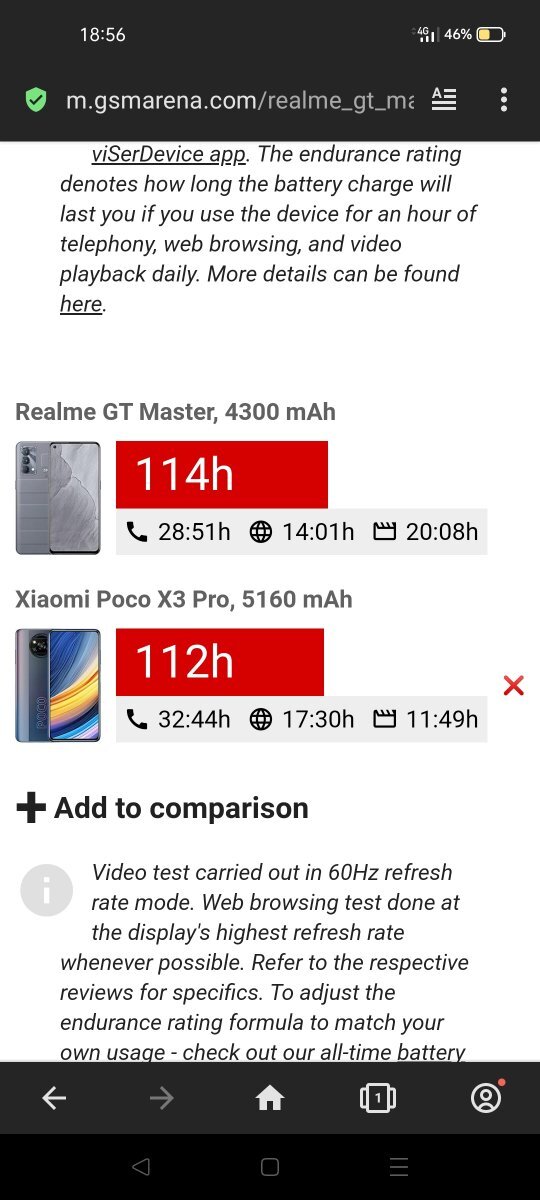Tap the Android system back triangle
Viewport: 540px width, 1200px height.
[141, 1167]
